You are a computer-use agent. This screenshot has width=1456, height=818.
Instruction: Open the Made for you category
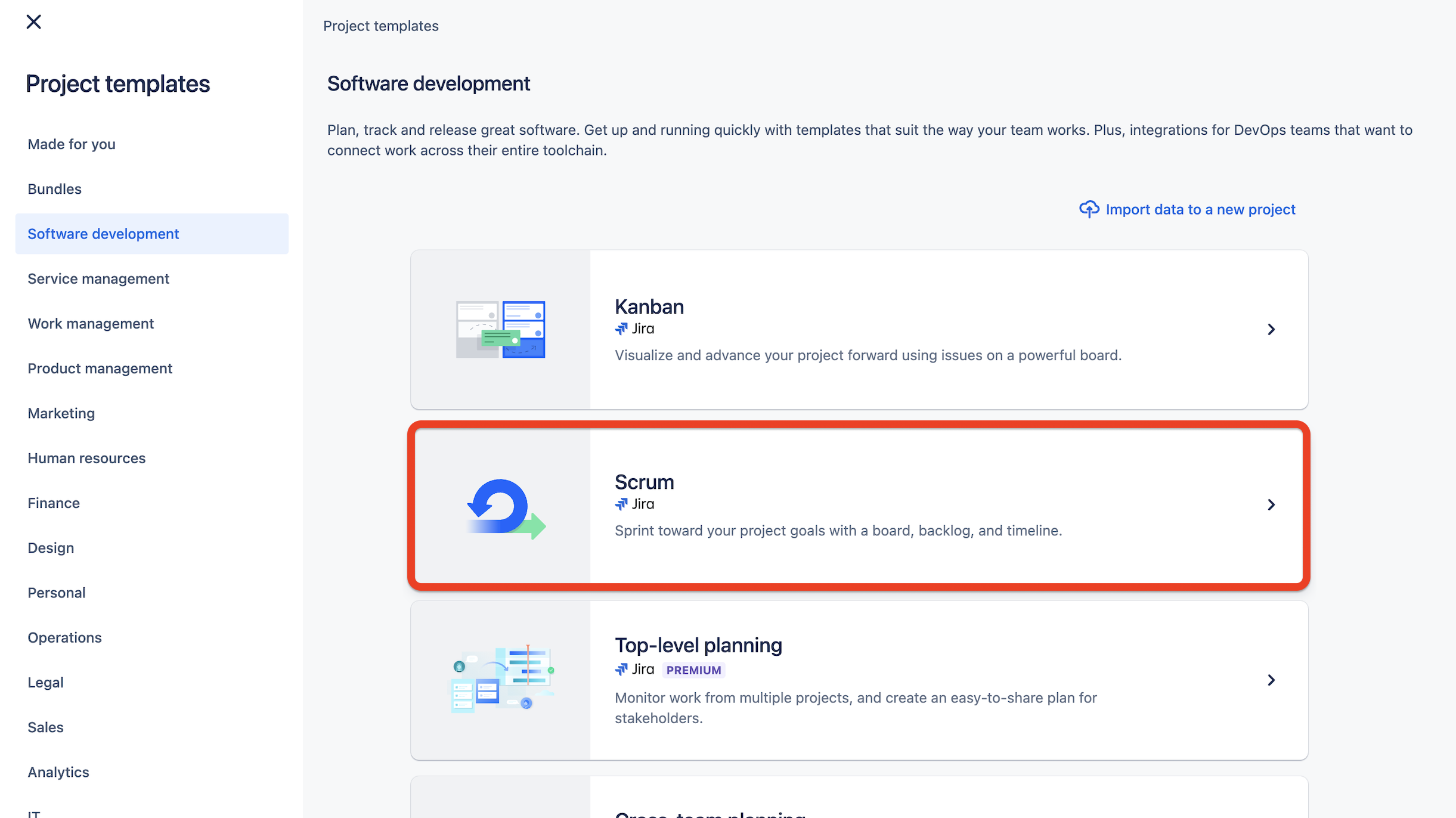[72, 144]
